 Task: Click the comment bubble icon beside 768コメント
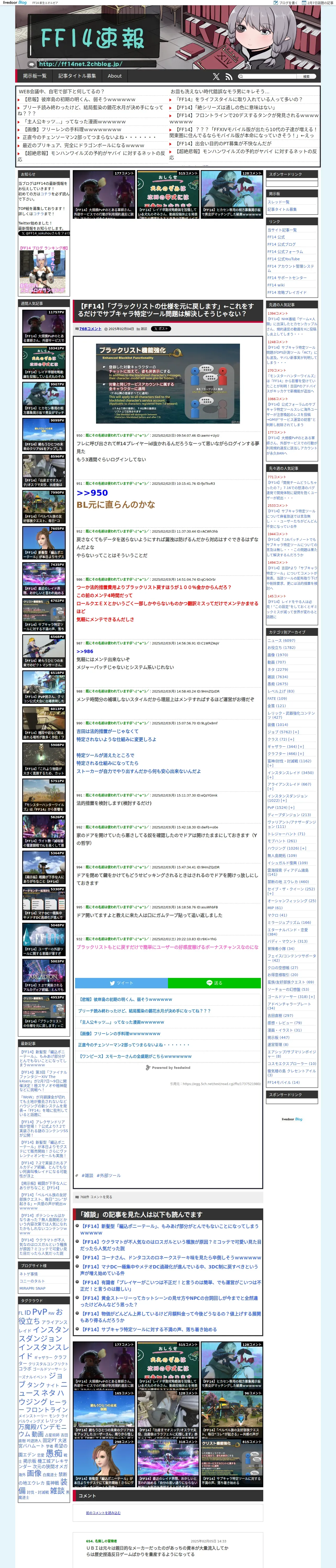pyautogui.click(x=77, y=329)
